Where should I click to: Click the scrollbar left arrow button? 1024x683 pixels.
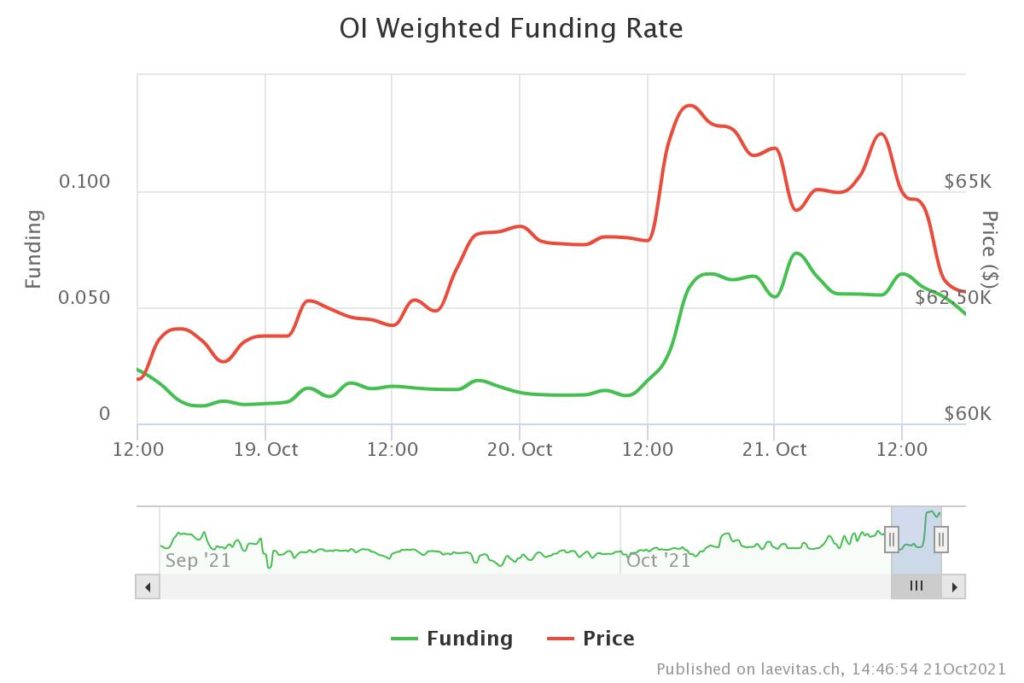(148, 587)
